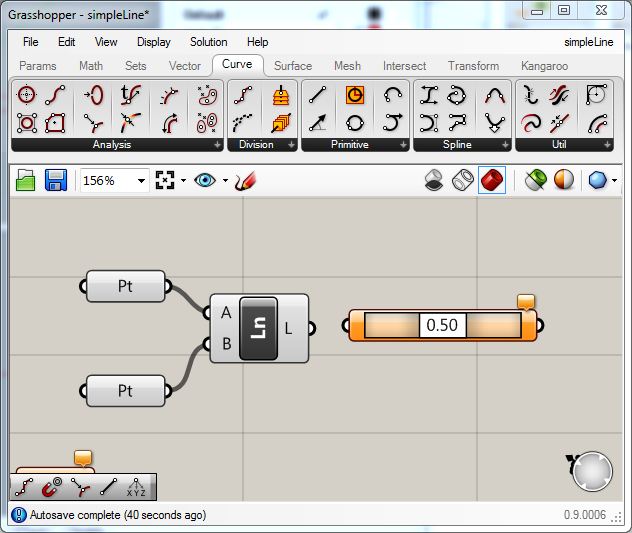Click the canvas compass widget
This screenshot has height=533, width=632.
pyautogui.click(x=592, y=471)
